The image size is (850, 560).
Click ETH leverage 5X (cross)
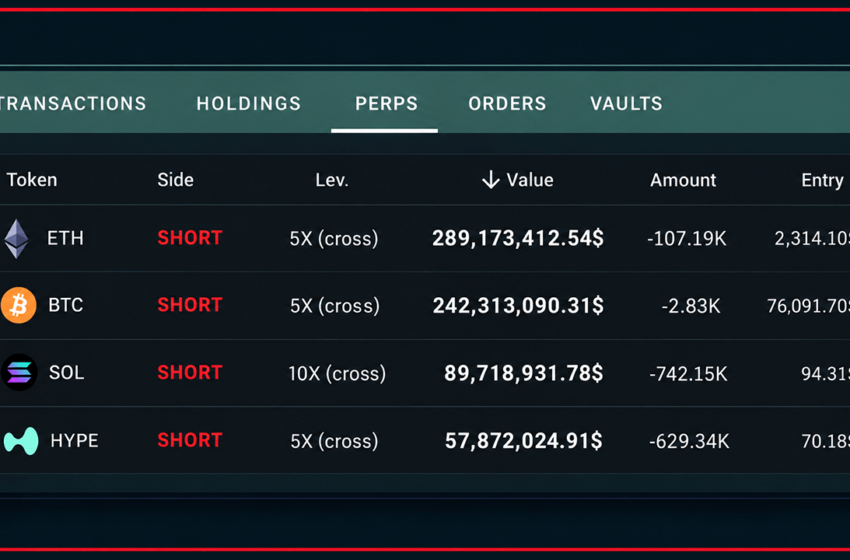[x=334, y=239]
